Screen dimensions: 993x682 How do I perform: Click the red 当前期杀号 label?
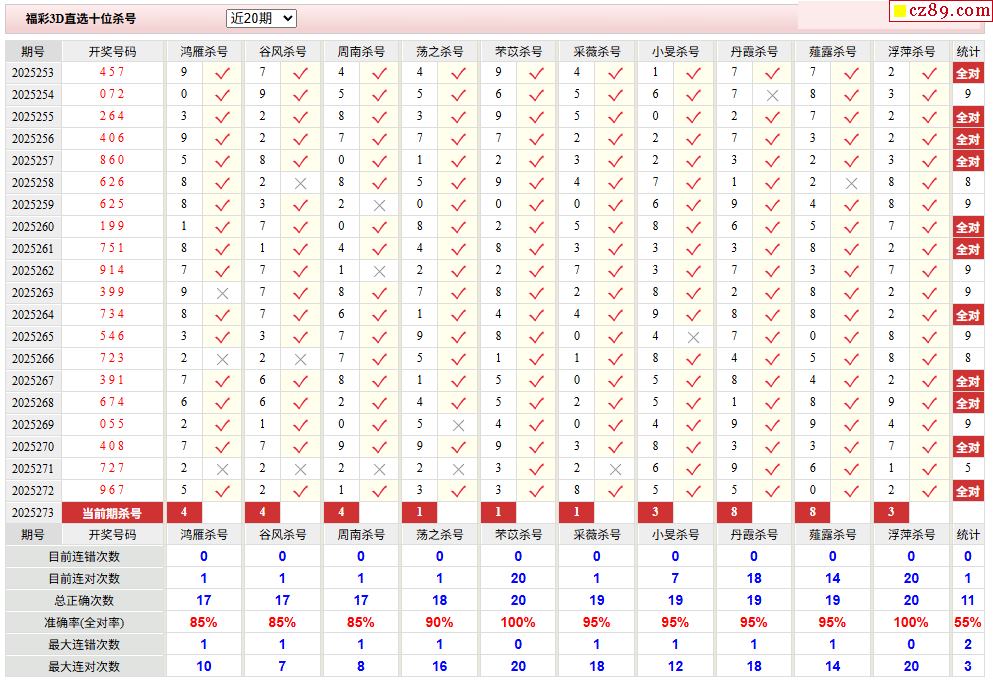[112, 513]
